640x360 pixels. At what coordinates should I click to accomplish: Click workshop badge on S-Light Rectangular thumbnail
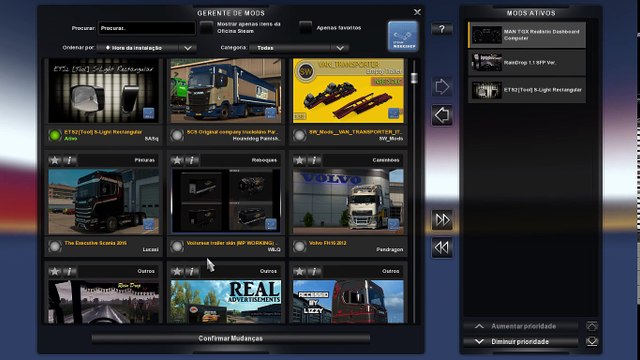coord(149,113)
